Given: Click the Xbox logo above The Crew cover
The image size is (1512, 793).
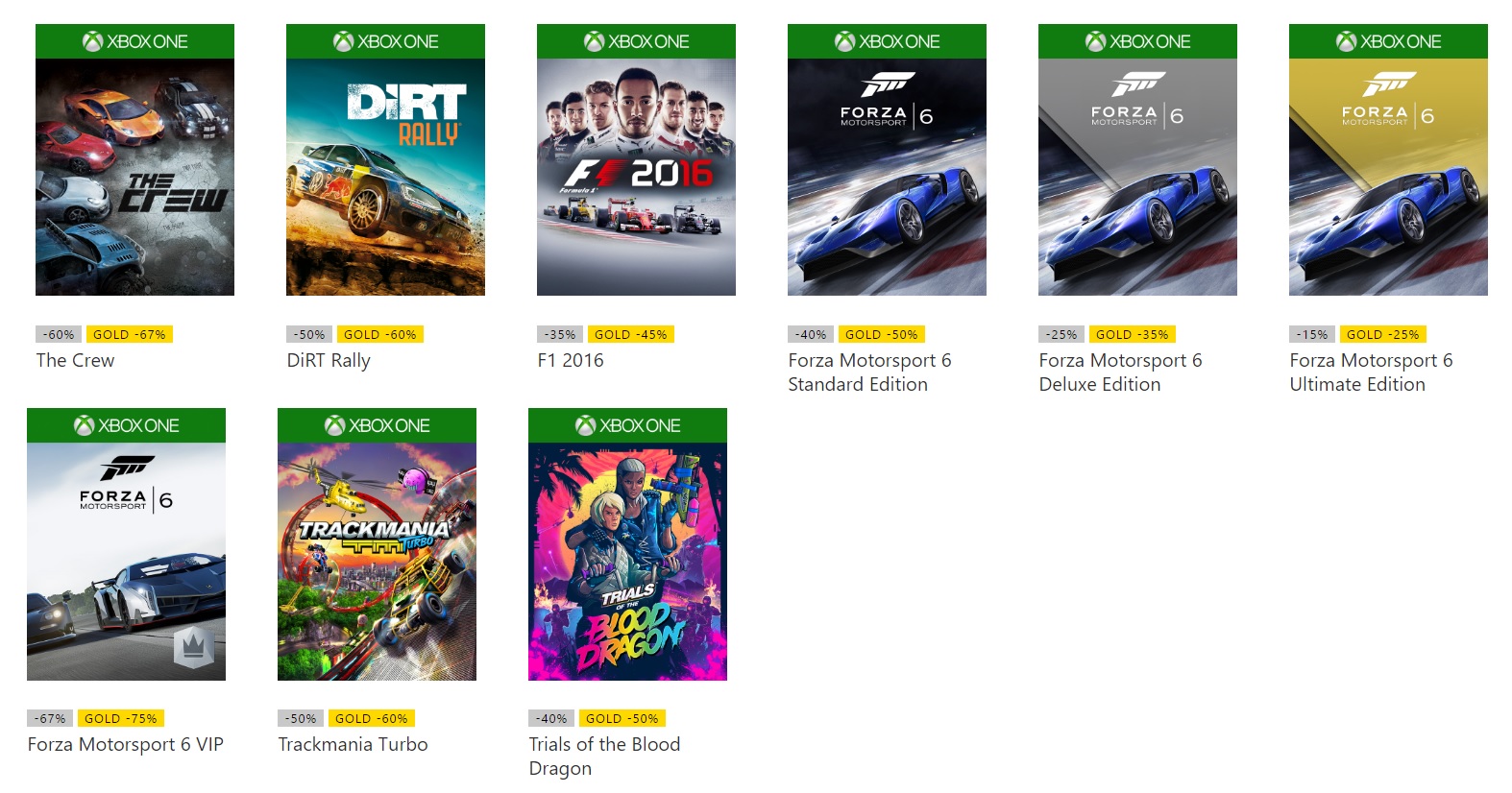Looking at the screenshot, I should click(x=93, y=41).
